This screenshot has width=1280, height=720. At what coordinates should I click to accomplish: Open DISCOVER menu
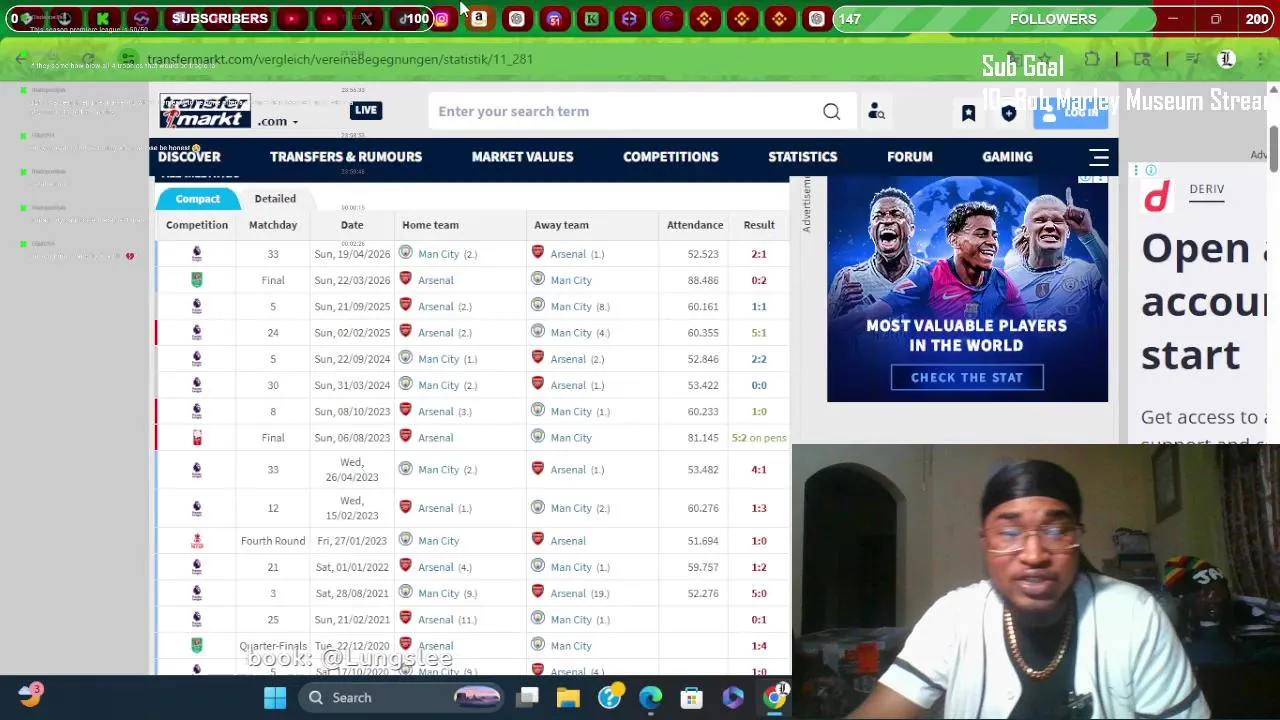click(x=189, y=157)
